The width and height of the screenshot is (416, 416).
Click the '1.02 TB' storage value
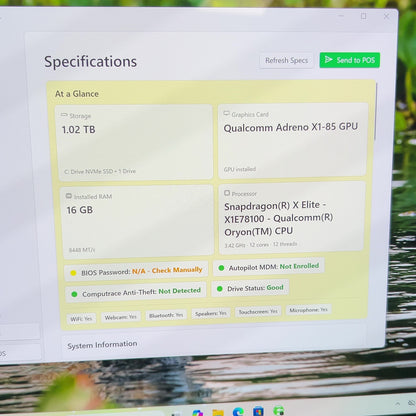click(79, 129)
